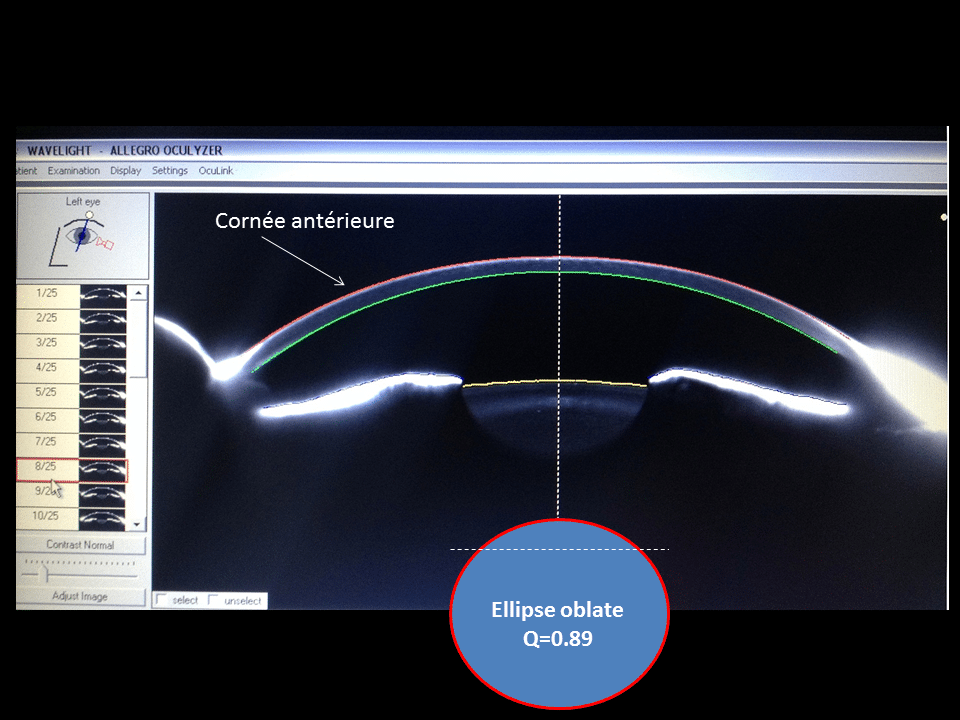Click the Adjust Image button
Viewport: 960px width, 720px height.
point(81,597)
